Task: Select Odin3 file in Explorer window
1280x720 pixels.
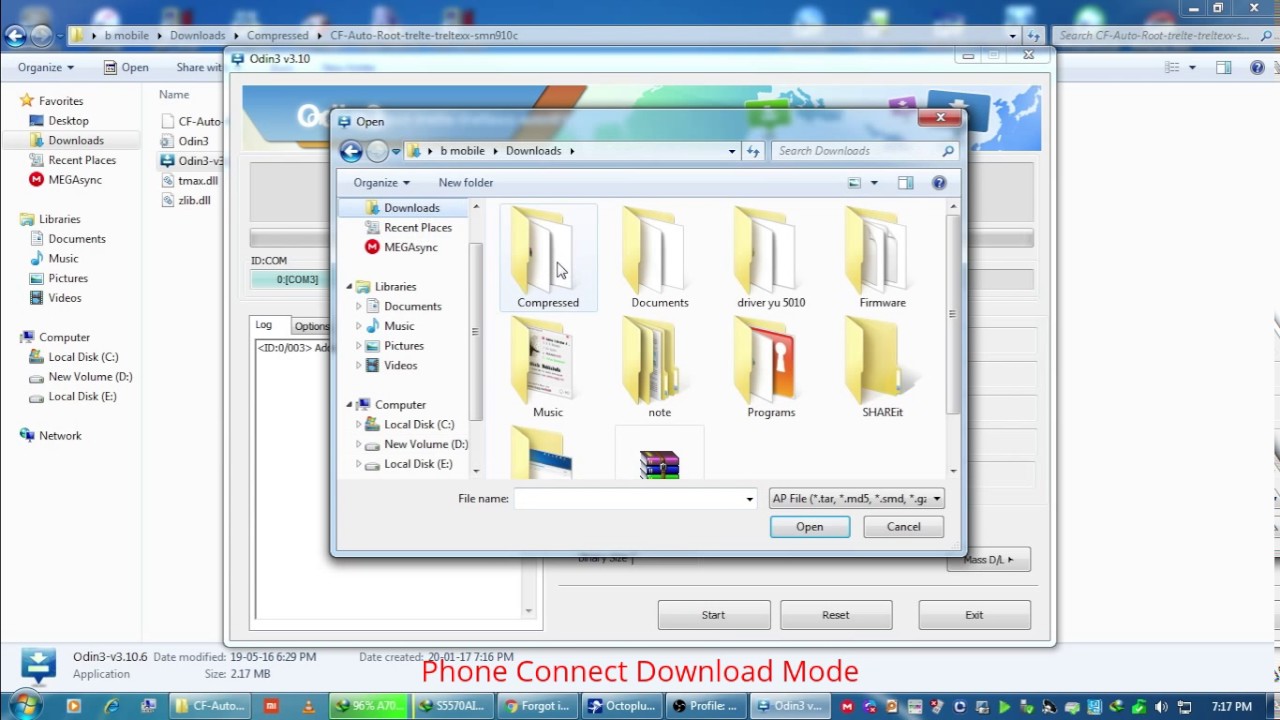Action: pyautogui.click(x=185, y=141)
